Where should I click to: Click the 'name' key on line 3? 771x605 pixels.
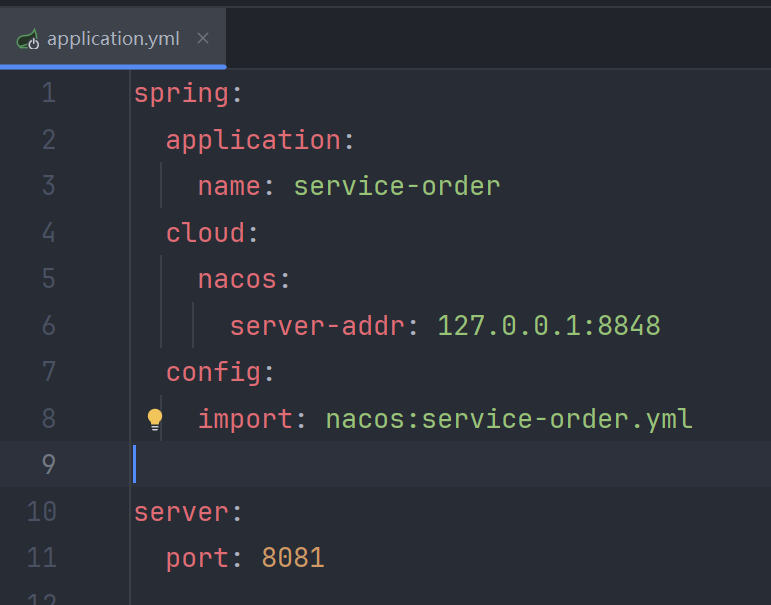pos(229,186)
